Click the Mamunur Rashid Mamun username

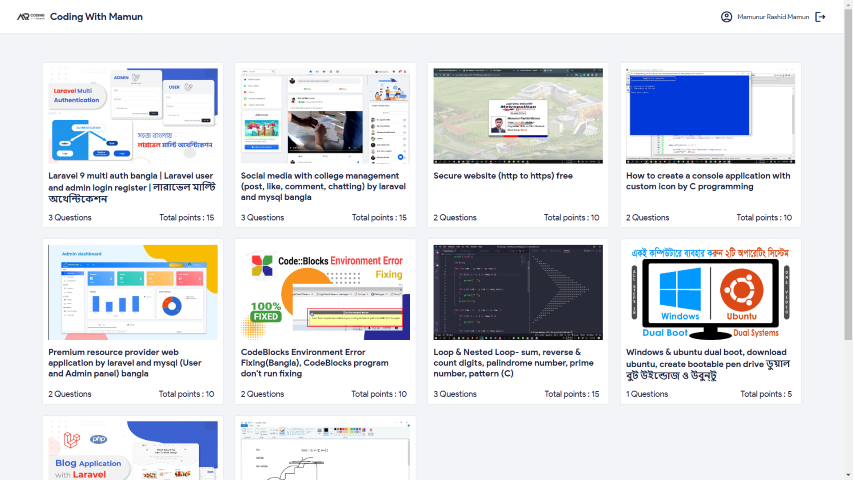[773, 17]
